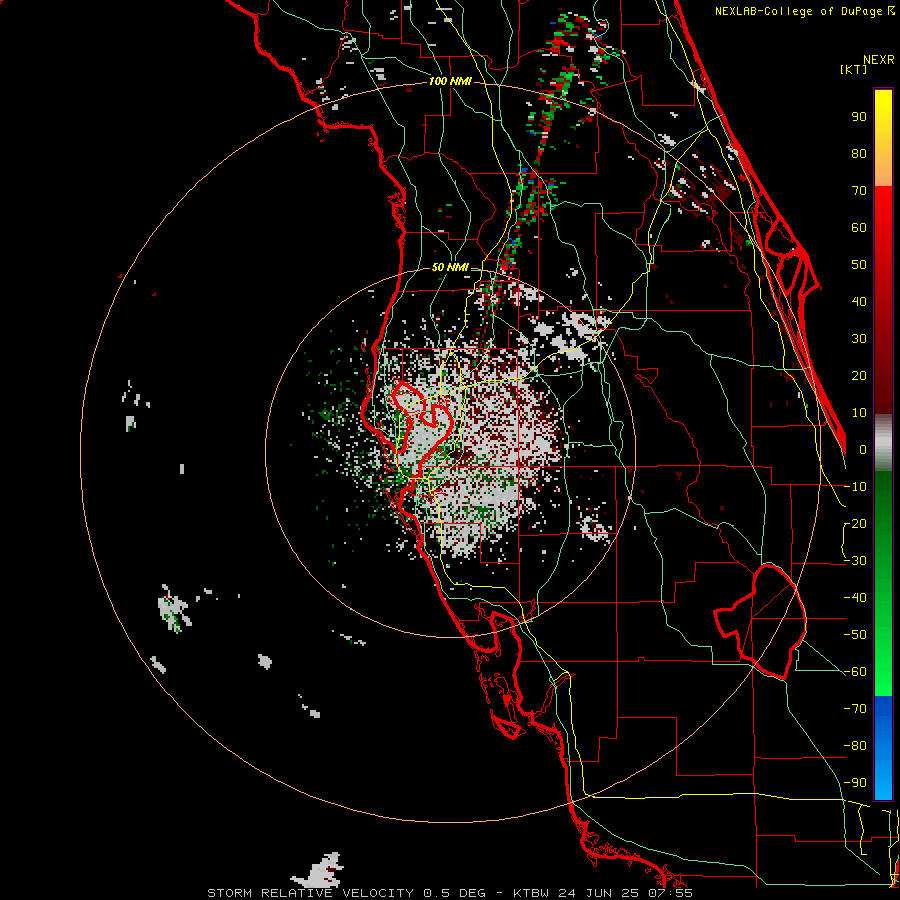900x900 pixels.
Task: Click the [KT] units label above scale
Action: pyautogui.click(x=853, y=69)
